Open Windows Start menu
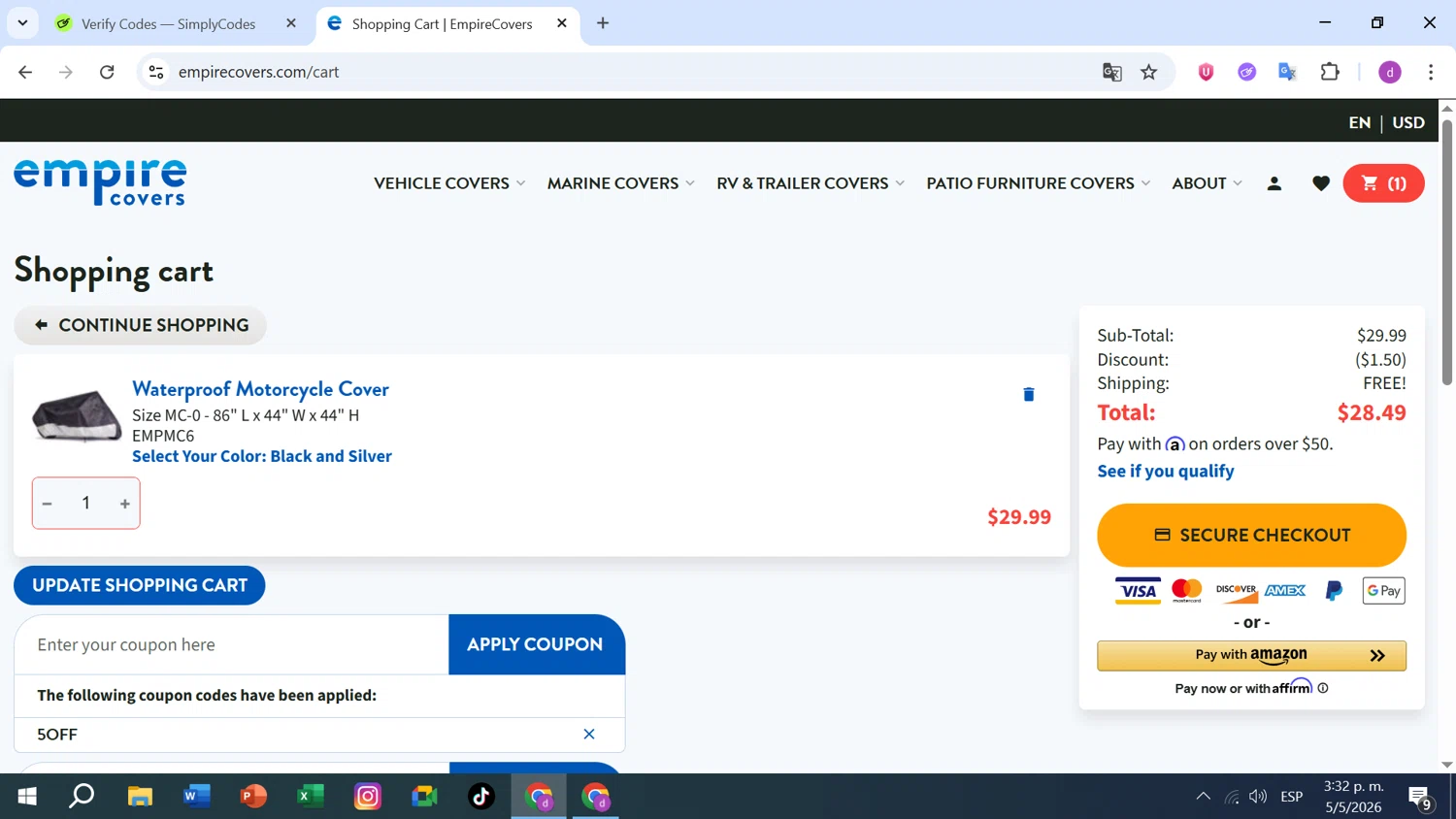 point(27,797)
